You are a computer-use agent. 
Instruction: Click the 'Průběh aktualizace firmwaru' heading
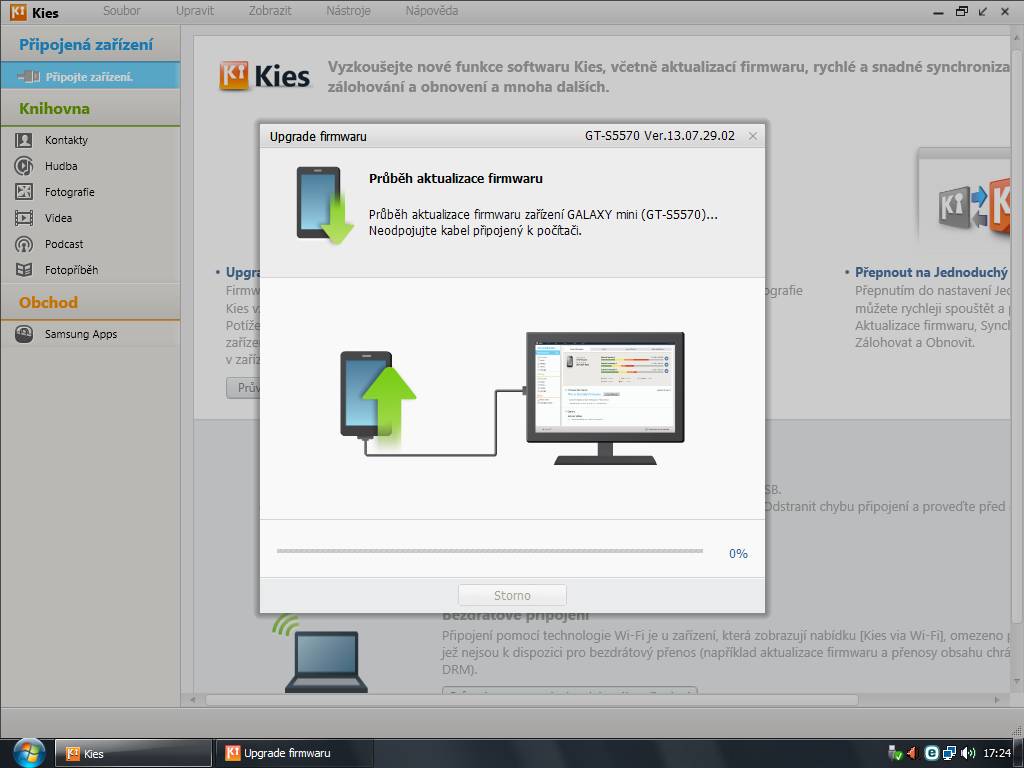click(456, 178)
